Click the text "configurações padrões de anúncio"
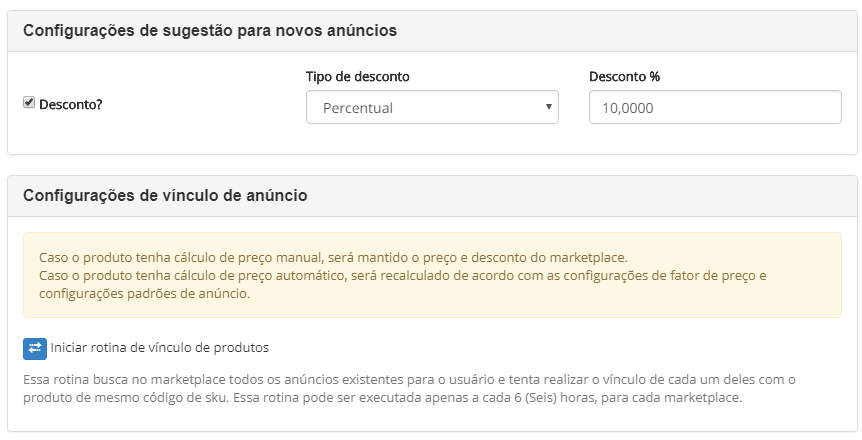 pos(145,294)
